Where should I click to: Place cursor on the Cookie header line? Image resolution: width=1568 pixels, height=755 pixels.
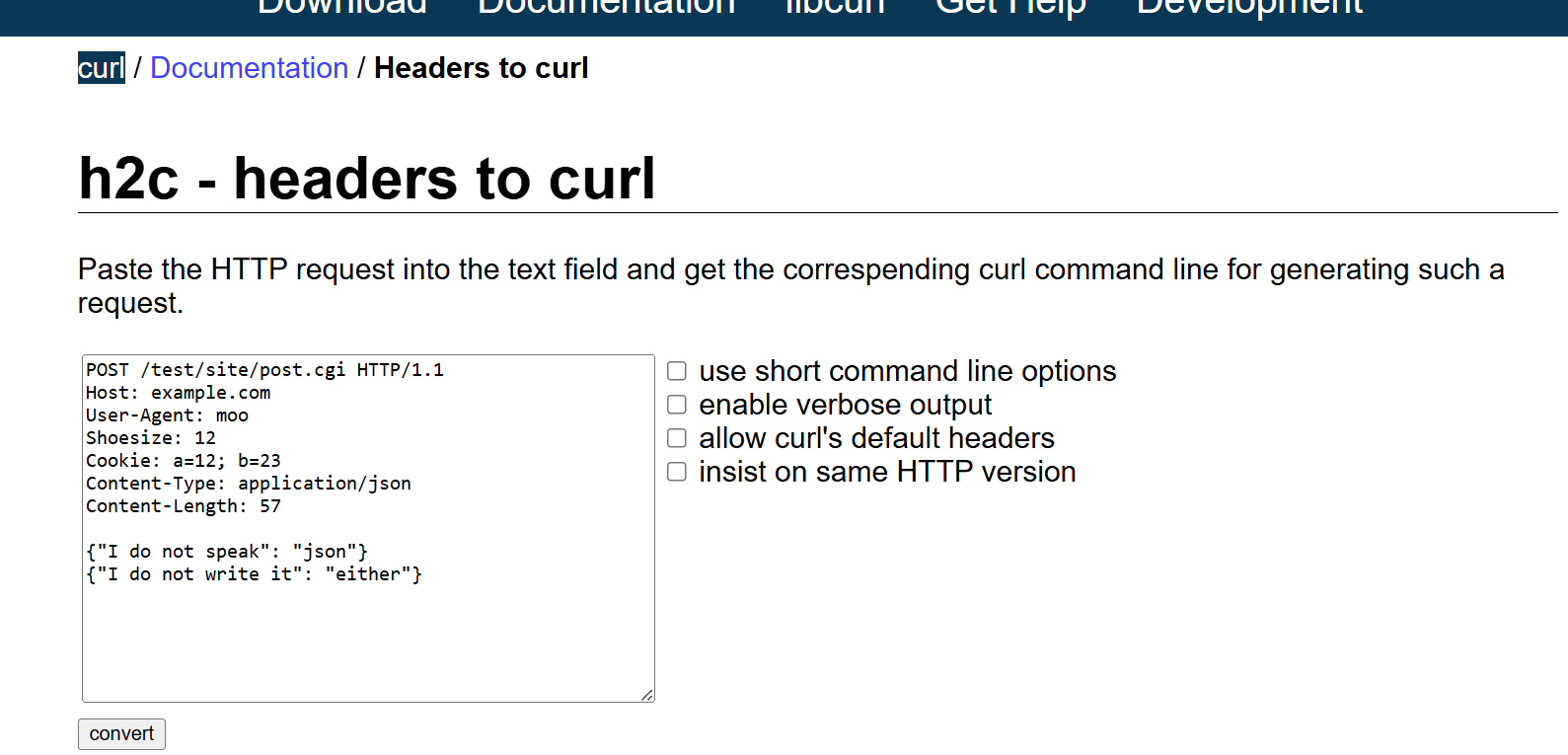pos(183,461)
